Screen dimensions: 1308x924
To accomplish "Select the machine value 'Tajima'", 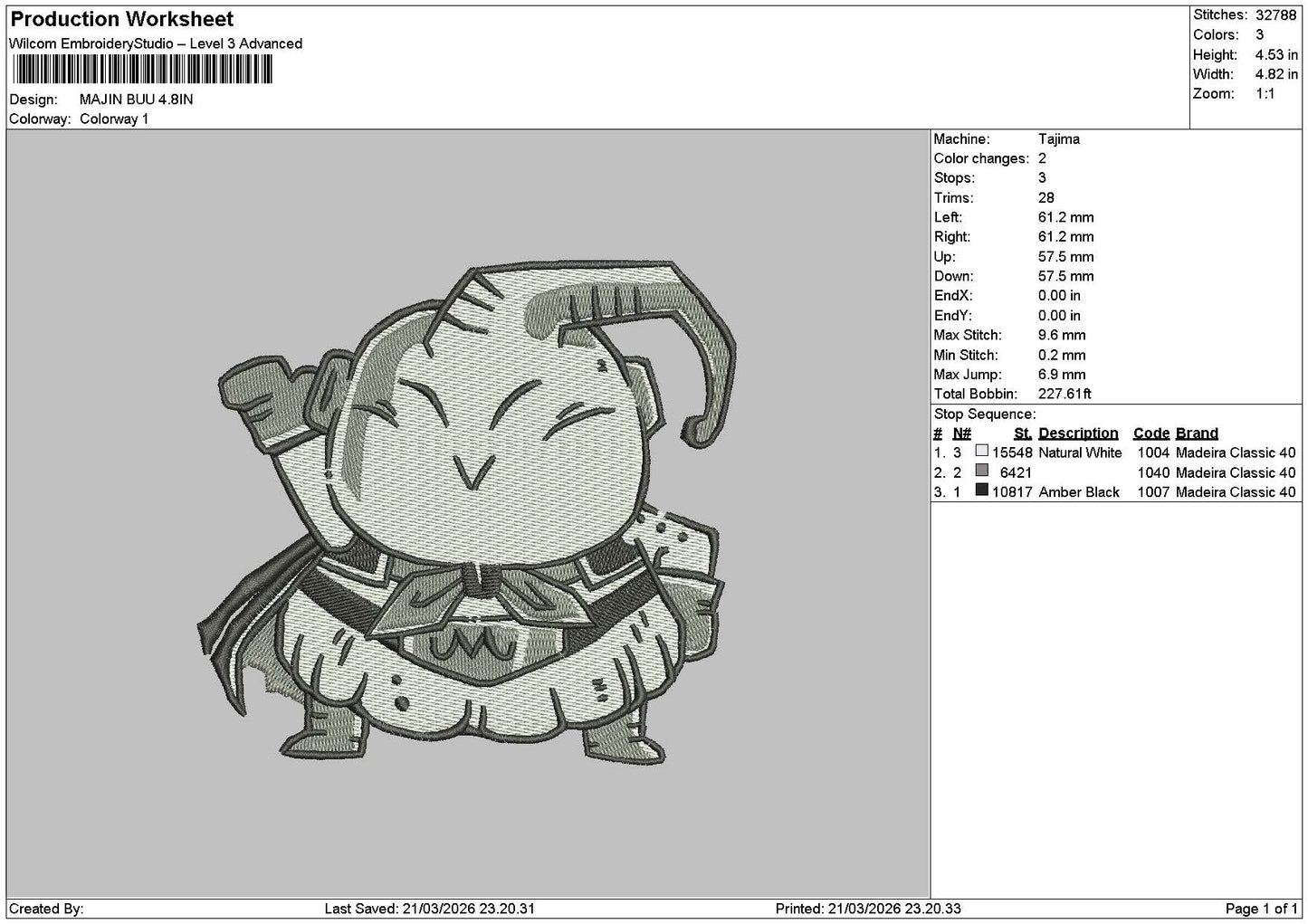I will pyautogui.click(x=1059, y=139).
